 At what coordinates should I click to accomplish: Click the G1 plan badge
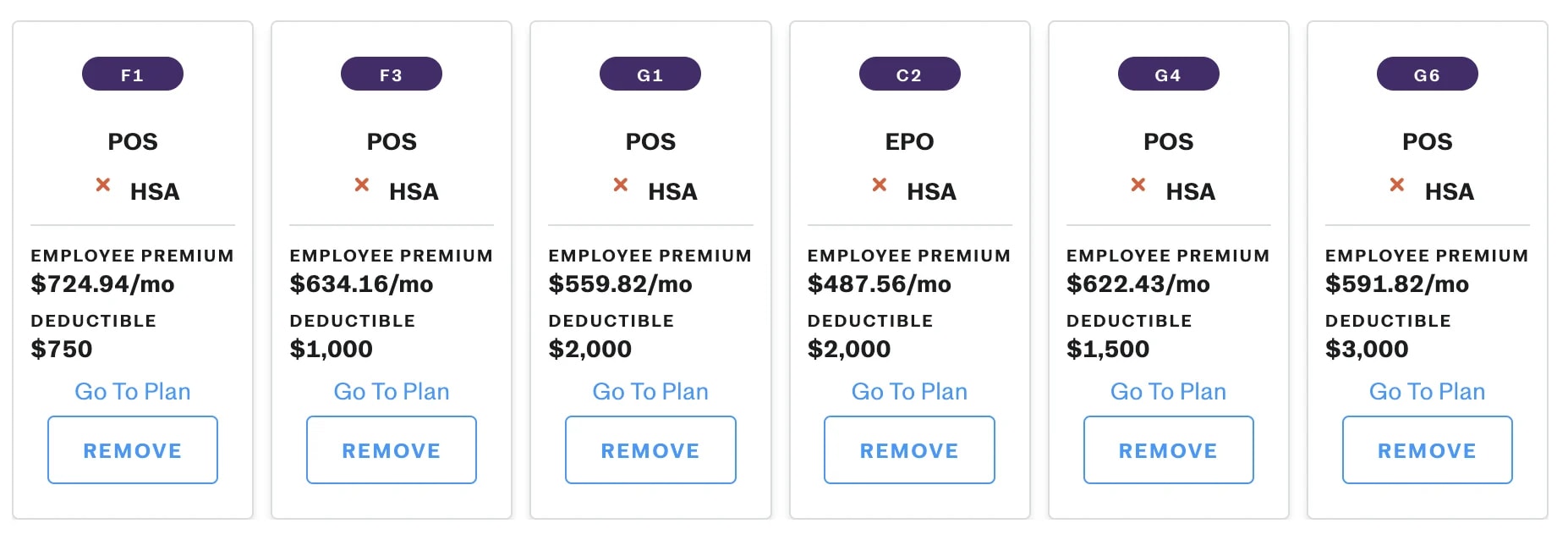[x=650, y=74]
